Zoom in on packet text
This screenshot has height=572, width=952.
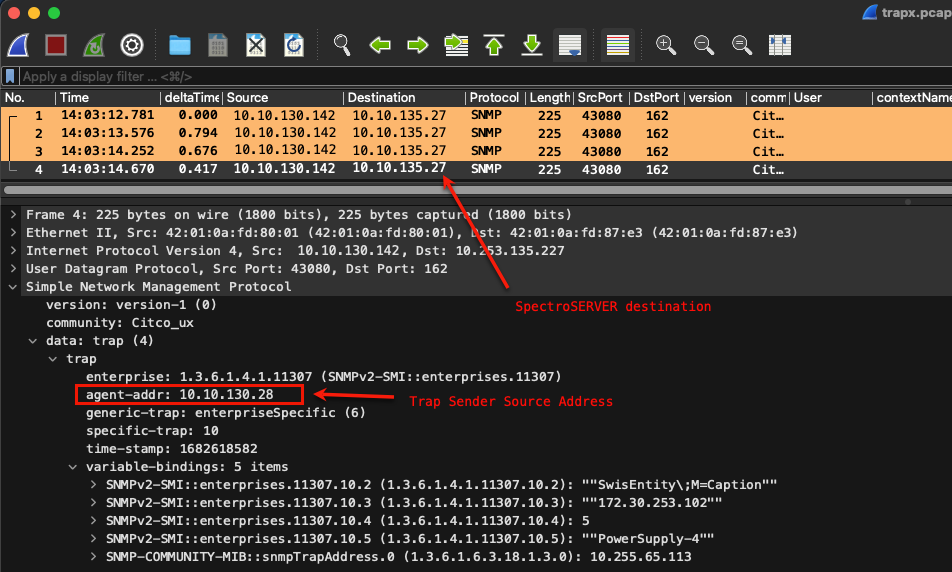[666, 45]
